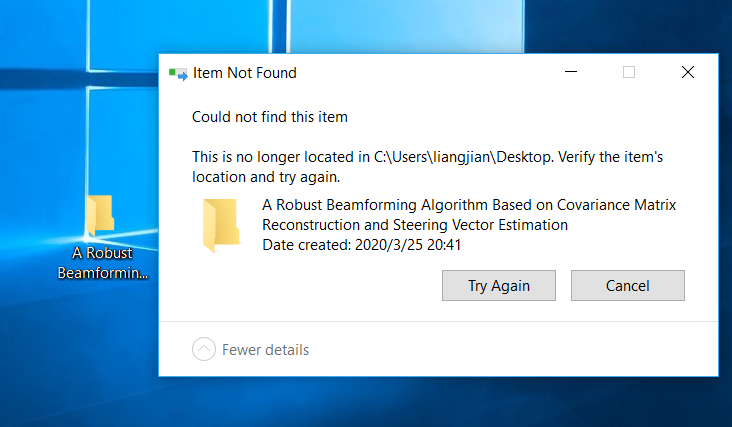Click the Fewer details label
This screenshot has height=427, width=732.
265,350
